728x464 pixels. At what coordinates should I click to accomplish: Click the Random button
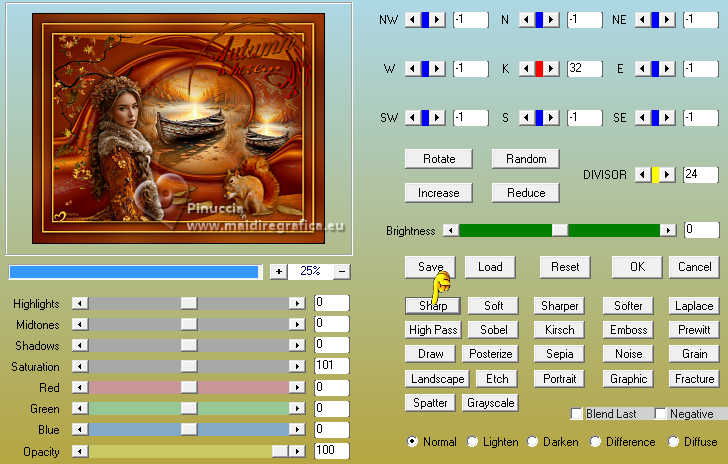(526, 159)
